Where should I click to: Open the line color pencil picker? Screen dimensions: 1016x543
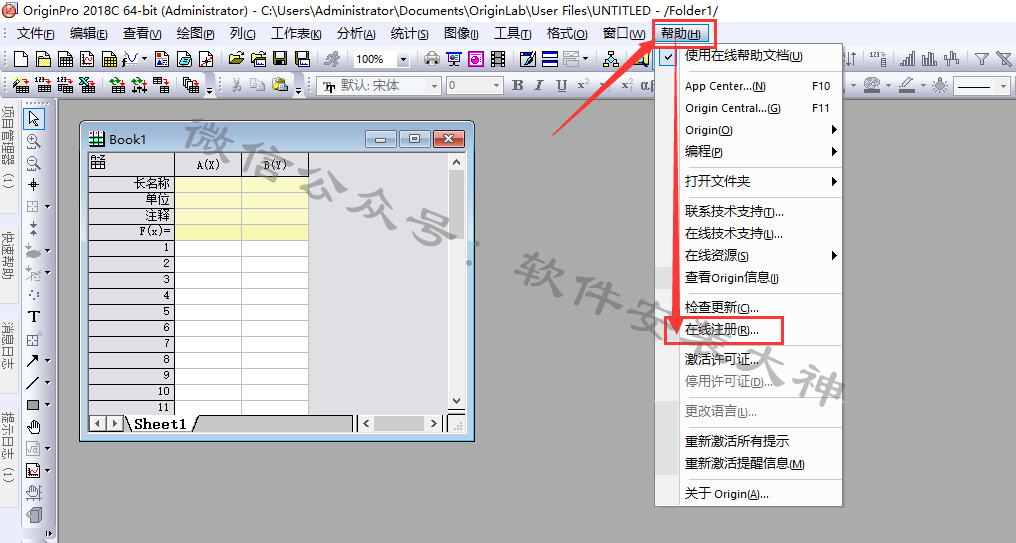pyautogui.click(x=907, y=85)
